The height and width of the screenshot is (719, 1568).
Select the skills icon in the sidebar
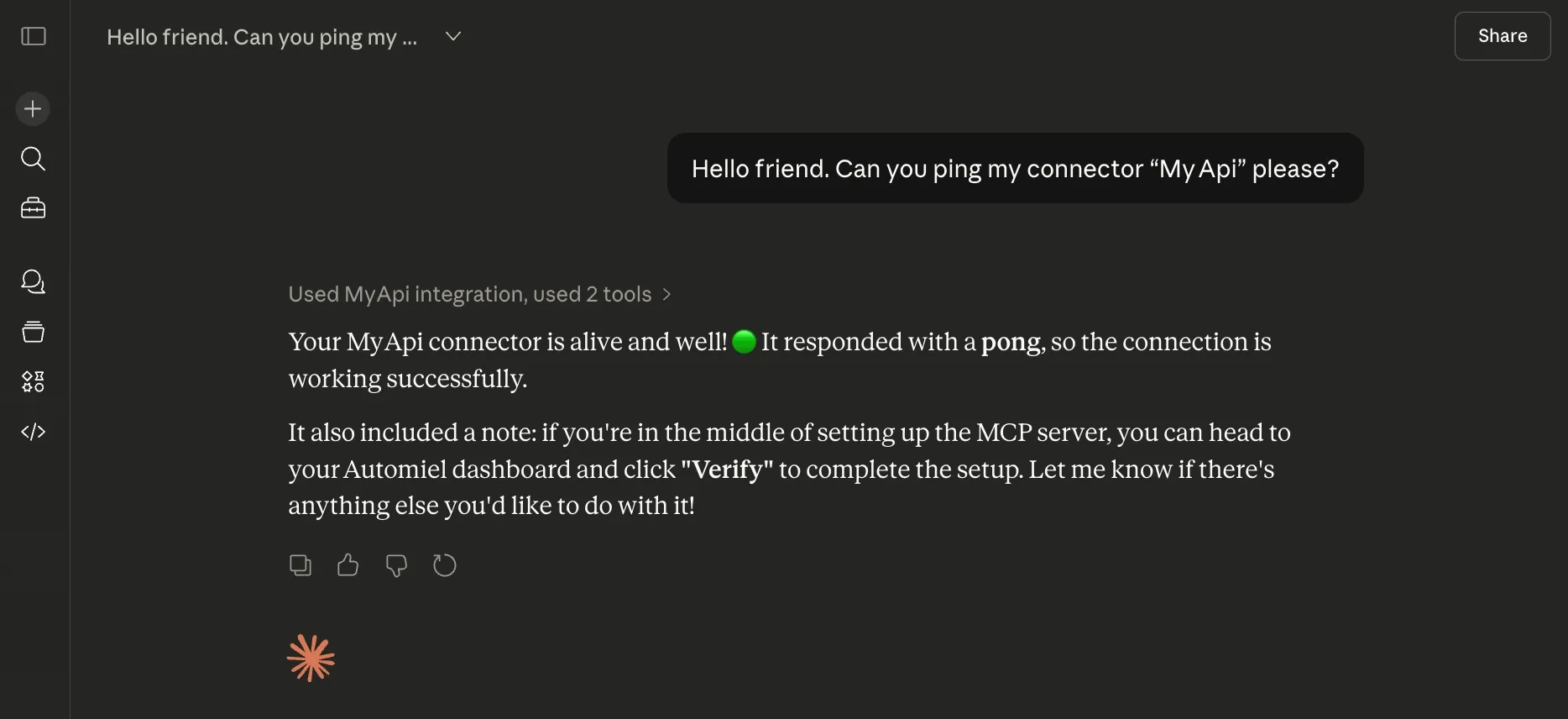[x=32, y=380]
